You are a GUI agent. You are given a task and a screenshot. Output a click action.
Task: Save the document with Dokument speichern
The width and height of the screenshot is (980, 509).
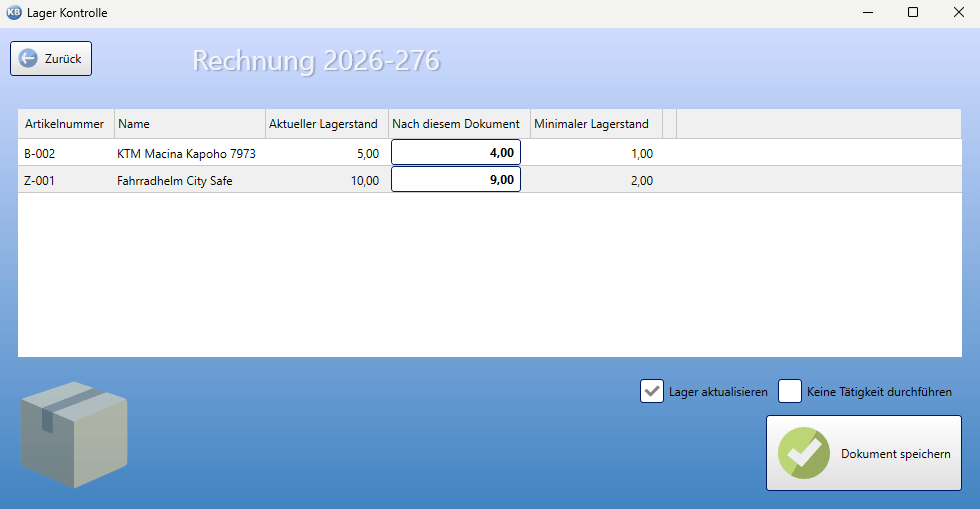864,453
